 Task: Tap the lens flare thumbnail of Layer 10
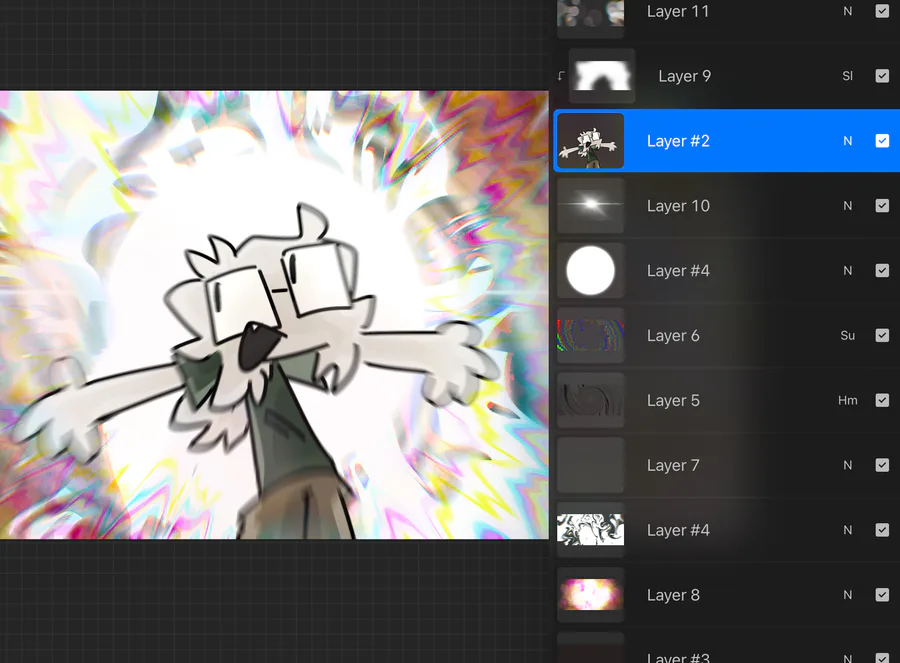click(591, 206)
